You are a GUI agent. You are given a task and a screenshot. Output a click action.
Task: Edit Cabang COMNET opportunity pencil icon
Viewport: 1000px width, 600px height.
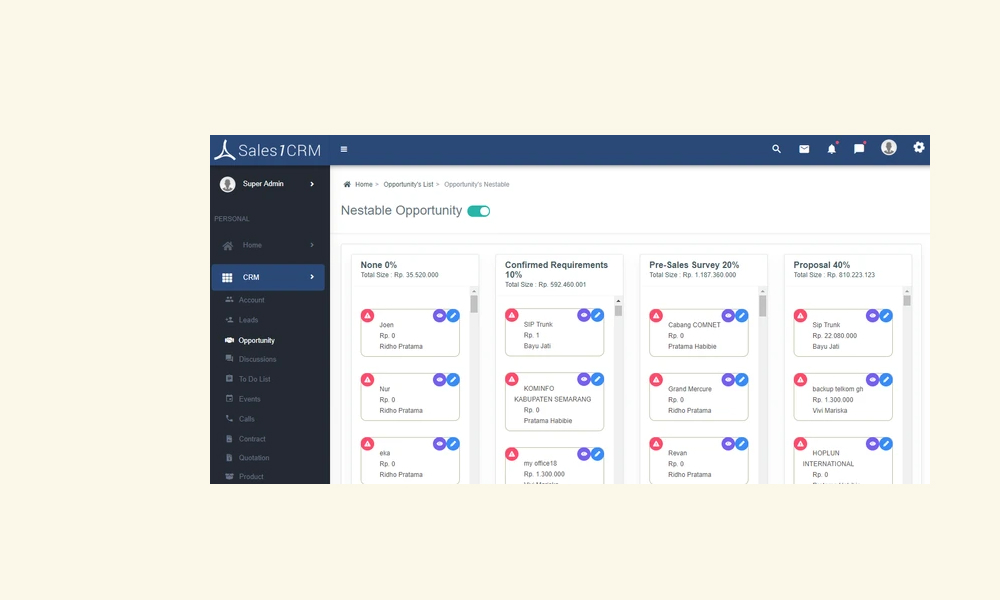(742, 316)
